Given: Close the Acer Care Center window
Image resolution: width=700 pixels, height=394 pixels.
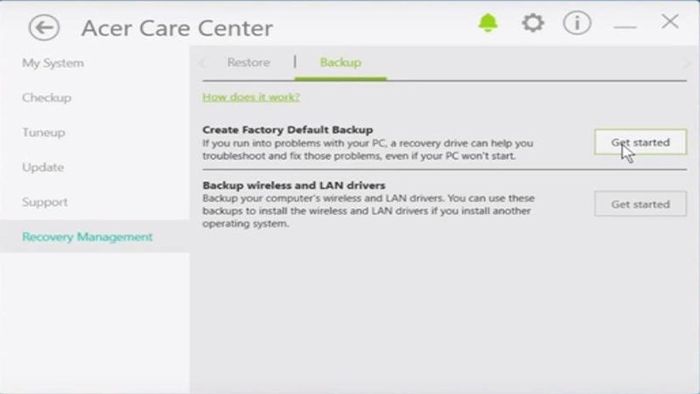Looking at the screenshot, I should (x=670, y=21).
